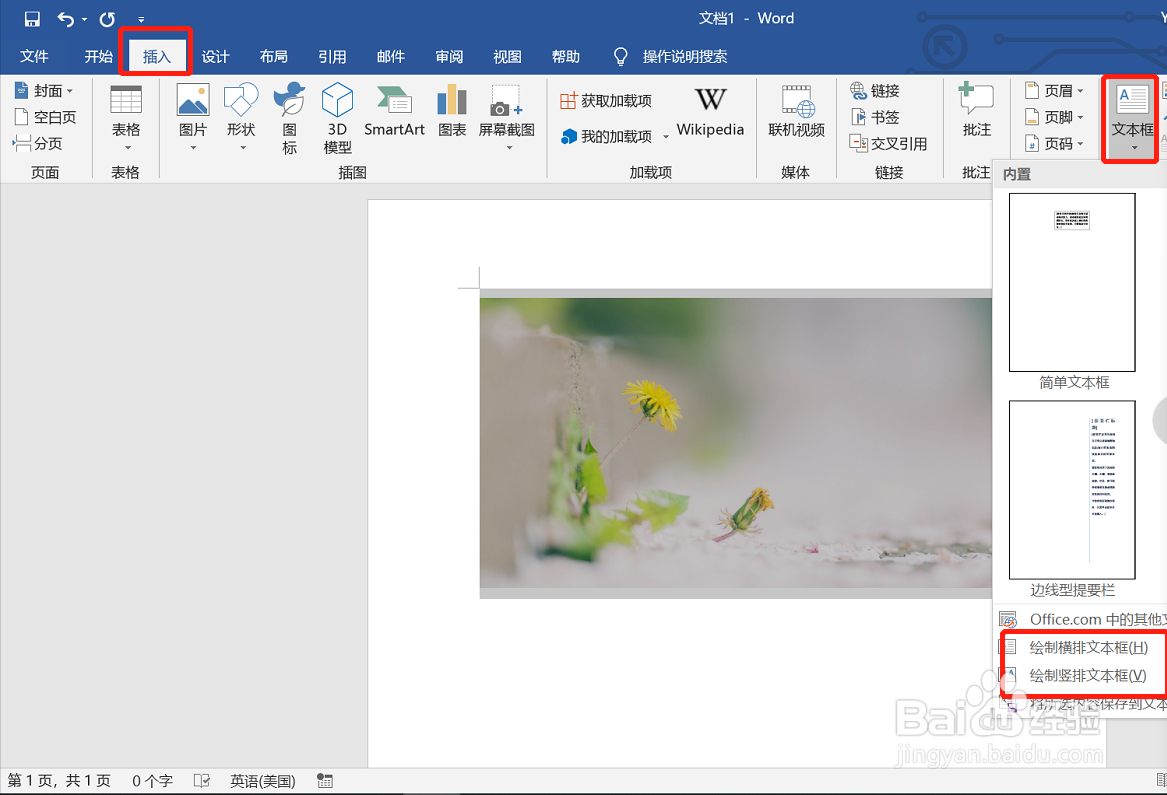Image resolution: width=1167 pixels, height=795 pixels.
Task: Select the 简单文本框 thumbnail
Action: (1072, 283)
